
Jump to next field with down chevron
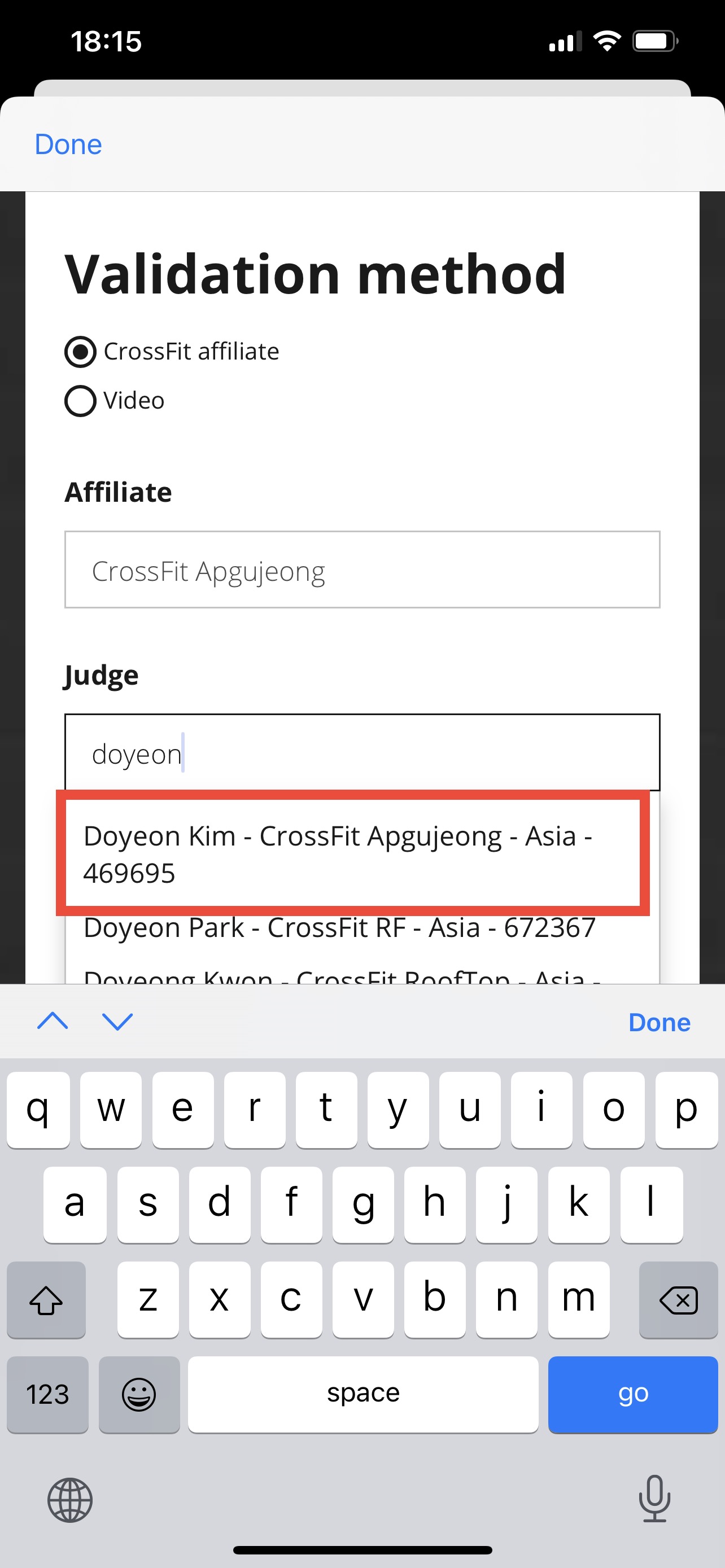117,1021
